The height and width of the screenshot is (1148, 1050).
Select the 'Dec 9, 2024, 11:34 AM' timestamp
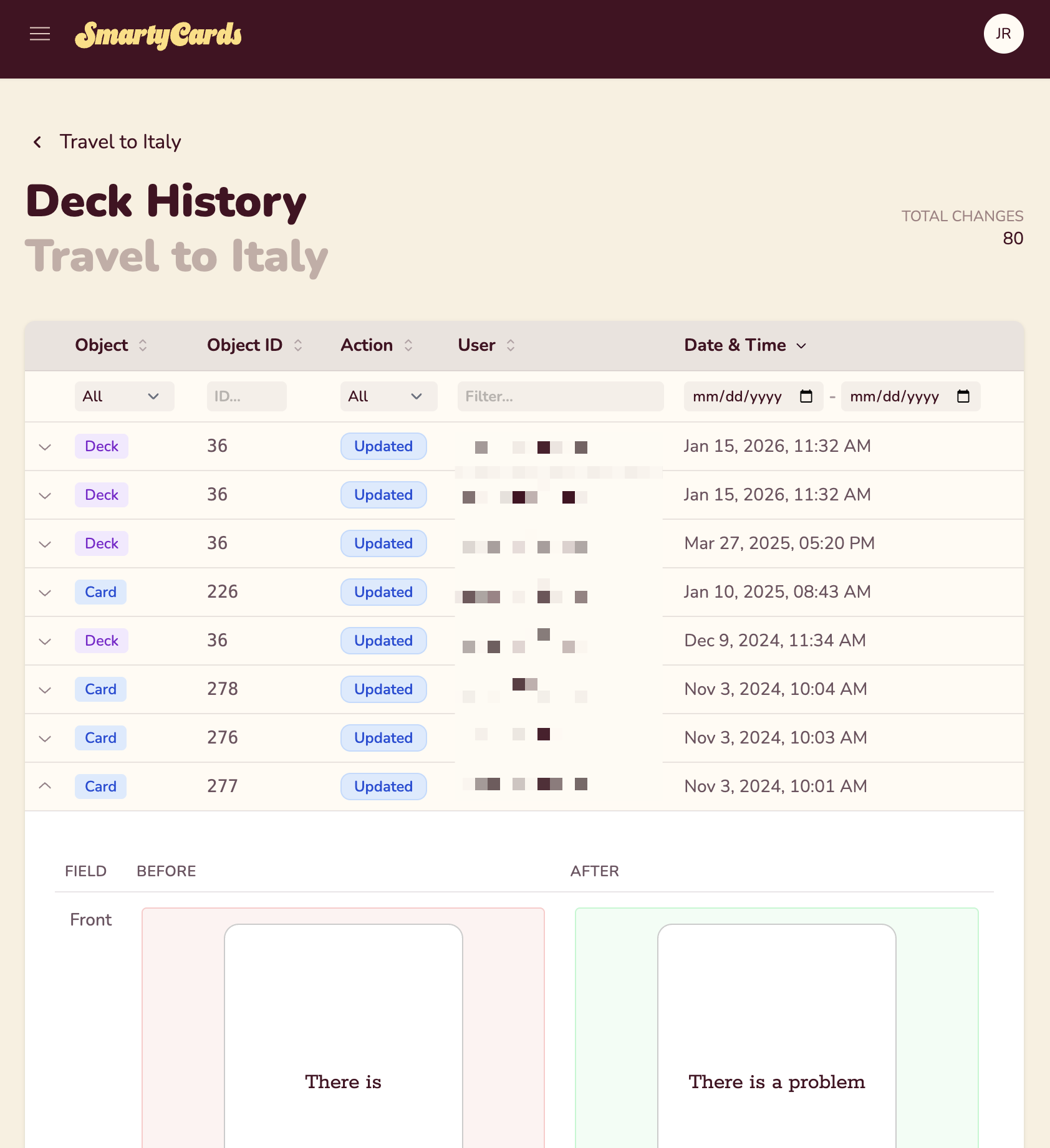(x=775, y=640)
